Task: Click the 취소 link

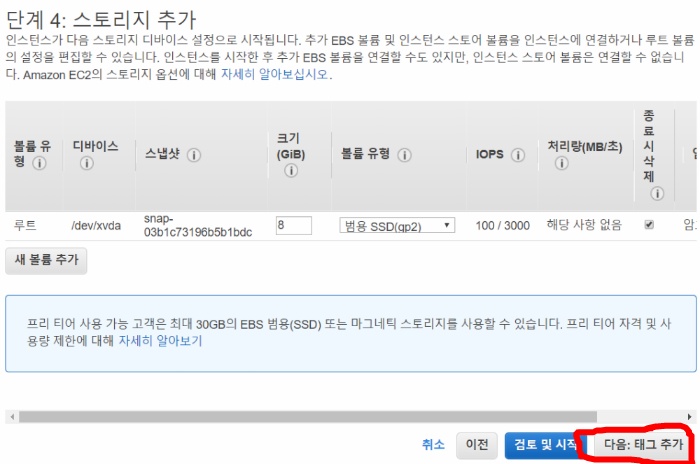Action: 433,444
